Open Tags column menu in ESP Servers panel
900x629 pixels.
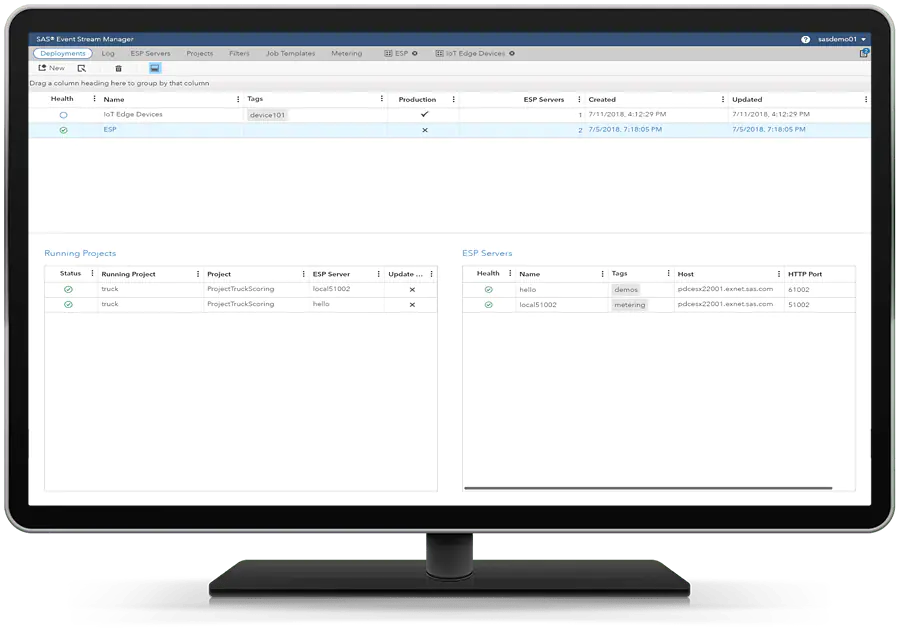click(668, 273)
